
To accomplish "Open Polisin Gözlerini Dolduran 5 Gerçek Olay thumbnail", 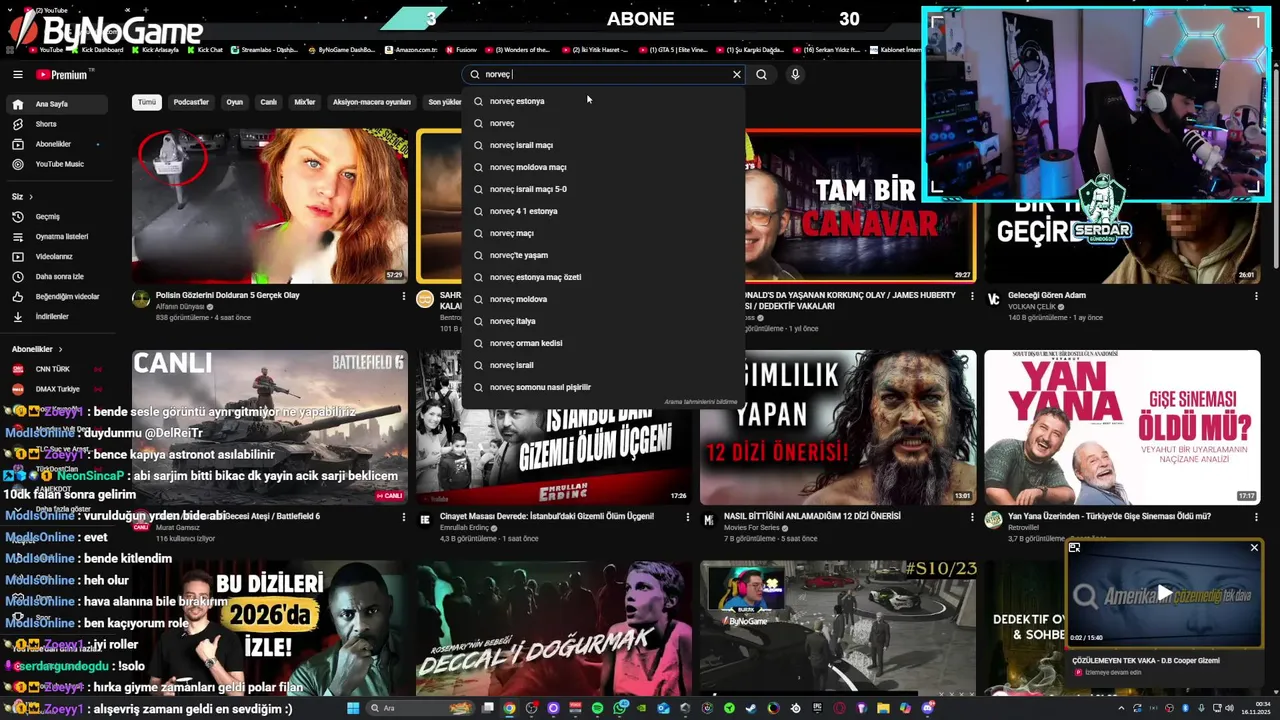I will point(270,206).
